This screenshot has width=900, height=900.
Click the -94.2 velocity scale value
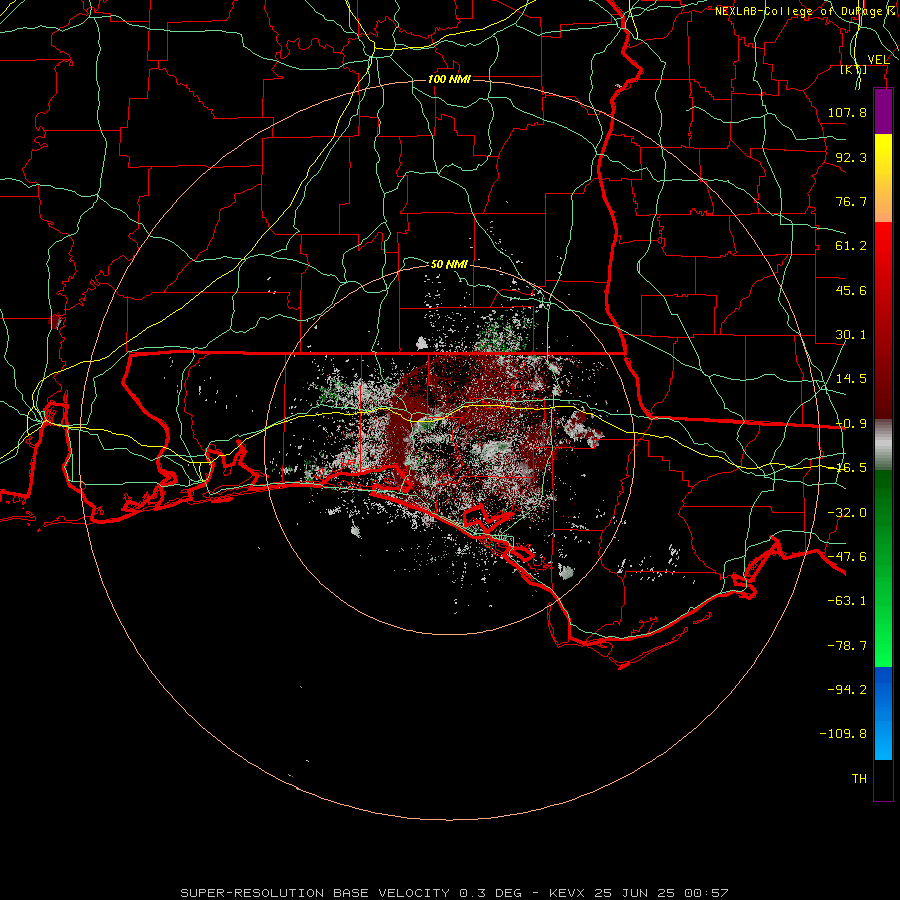point(847,690)
